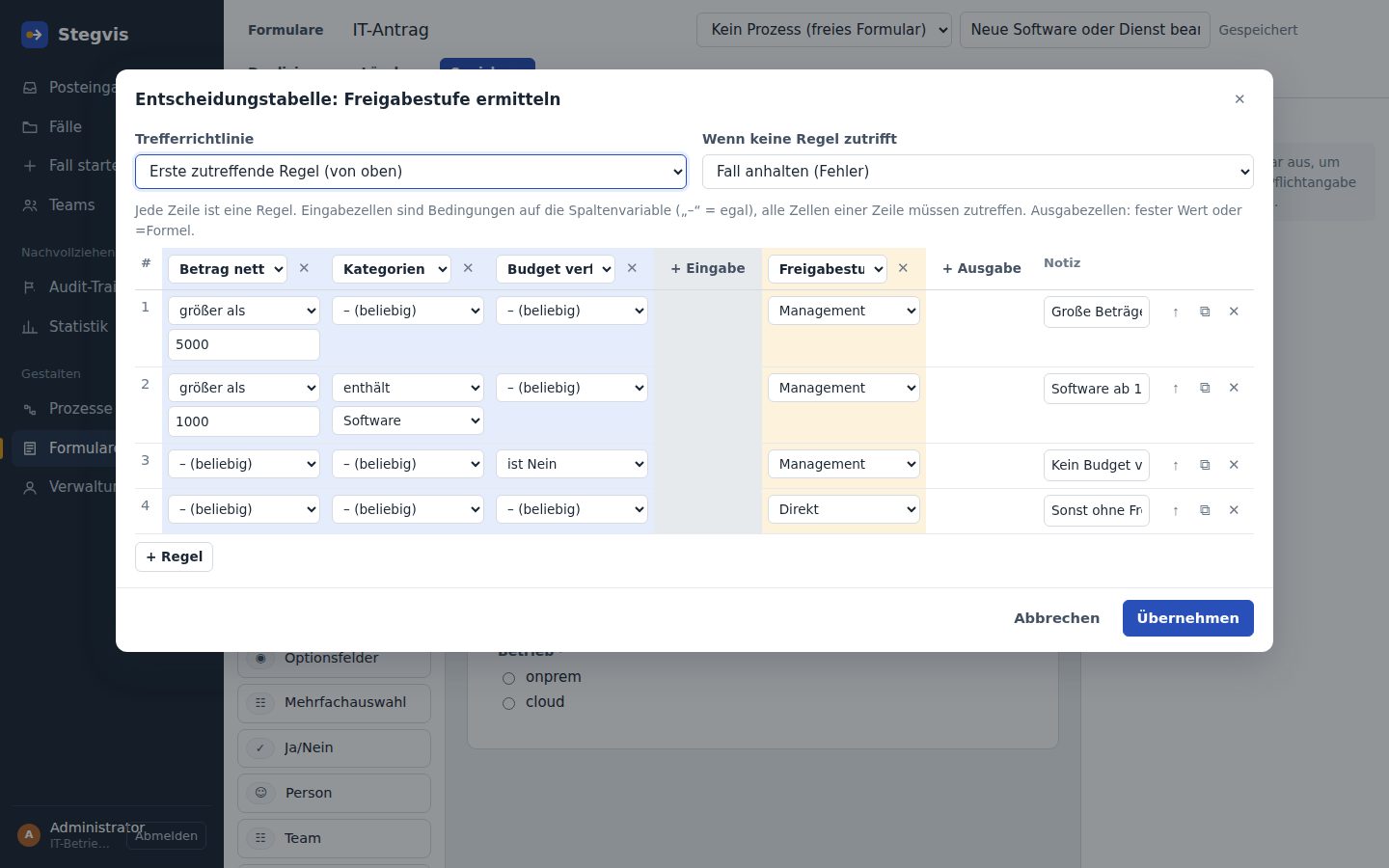
Task: Open the Trefferrichtlinie dropdown
Action: point(411,172)
